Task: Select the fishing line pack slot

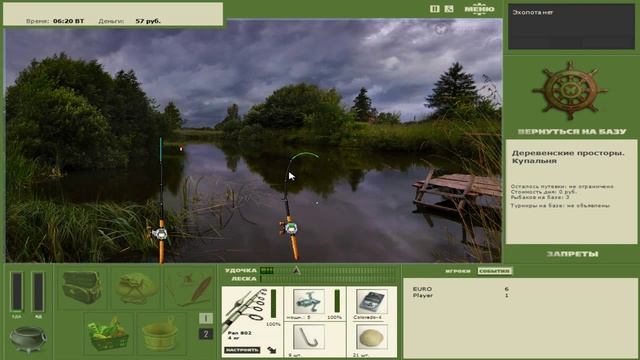Action: click(x=371, y=301)
